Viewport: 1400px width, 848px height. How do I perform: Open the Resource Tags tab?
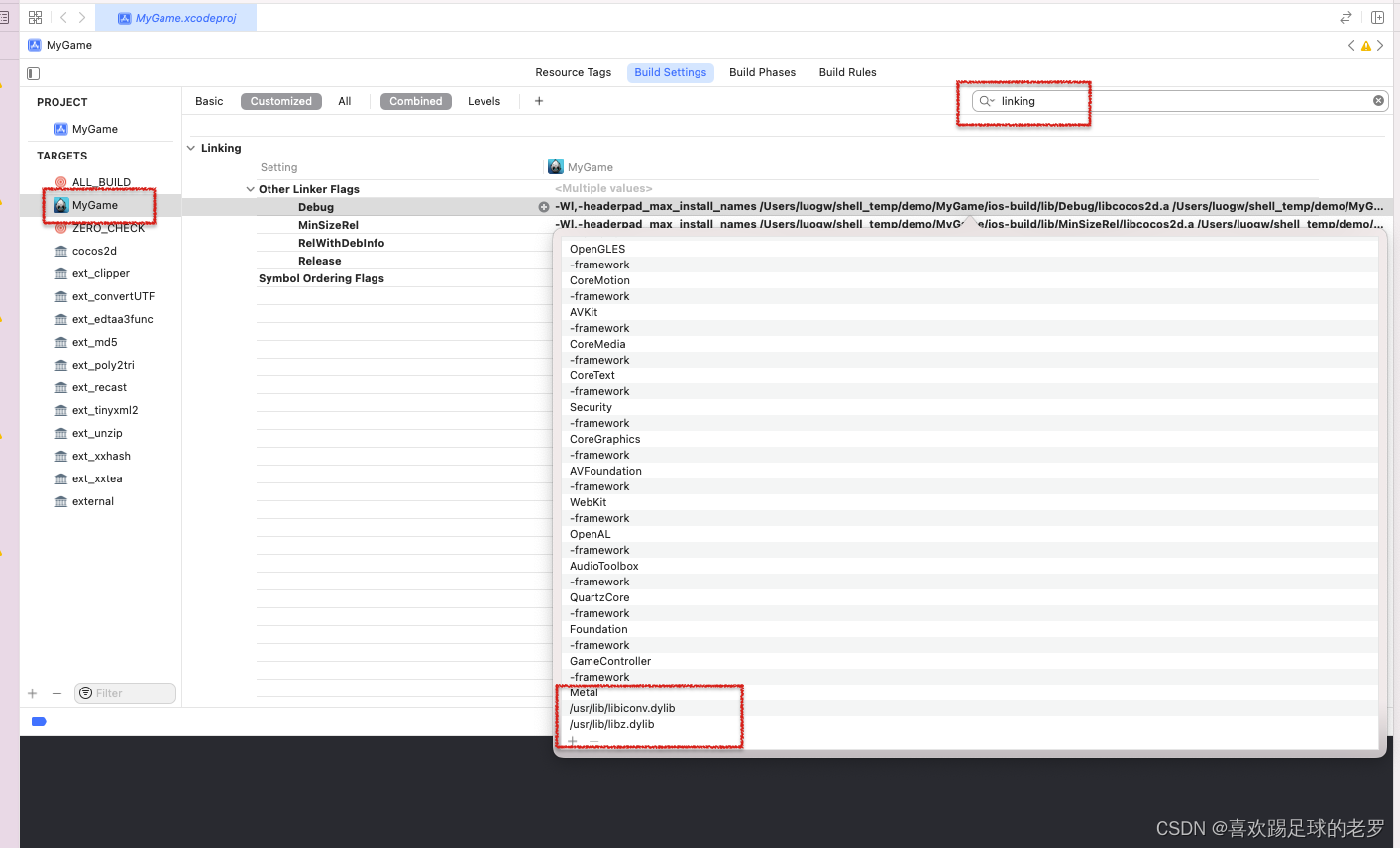[573, 72]
